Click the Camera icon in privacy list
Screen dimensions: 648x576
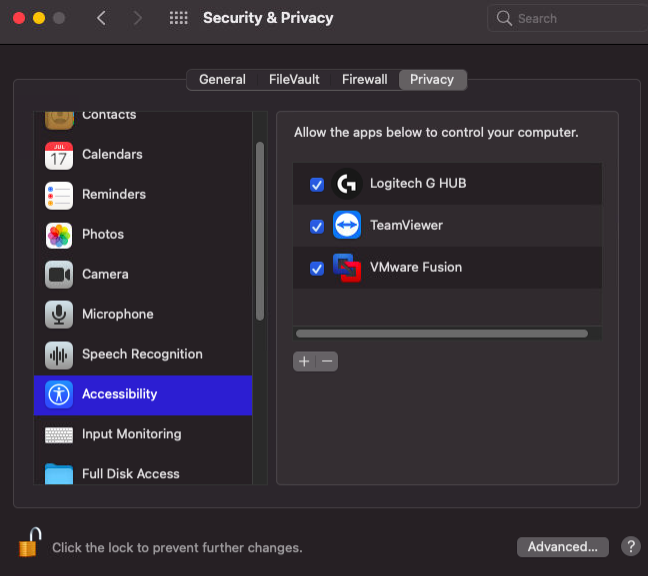point(59,275)
